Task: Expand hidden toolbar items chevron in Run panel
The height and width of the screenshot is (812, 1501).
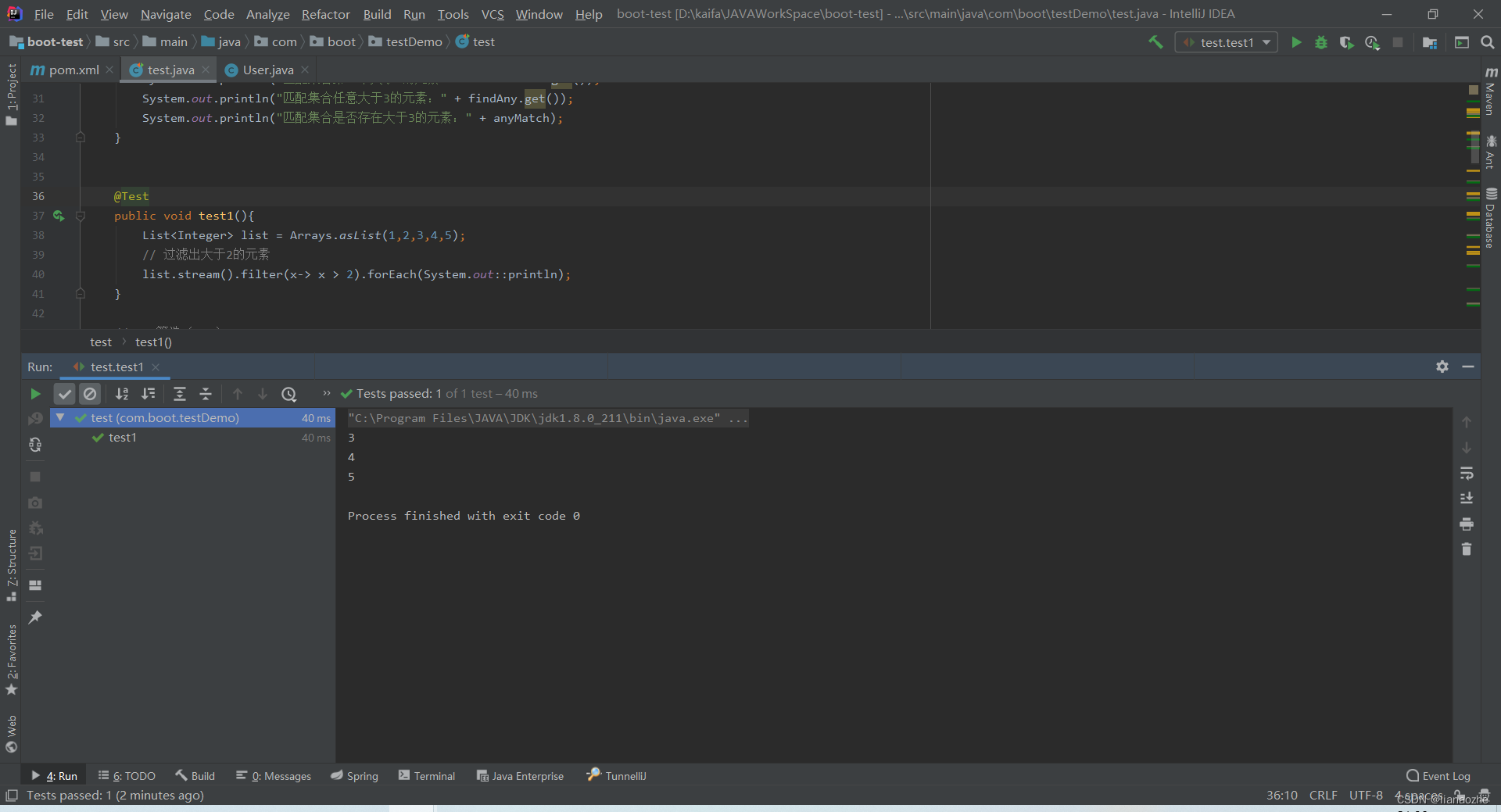Action: 327,393
